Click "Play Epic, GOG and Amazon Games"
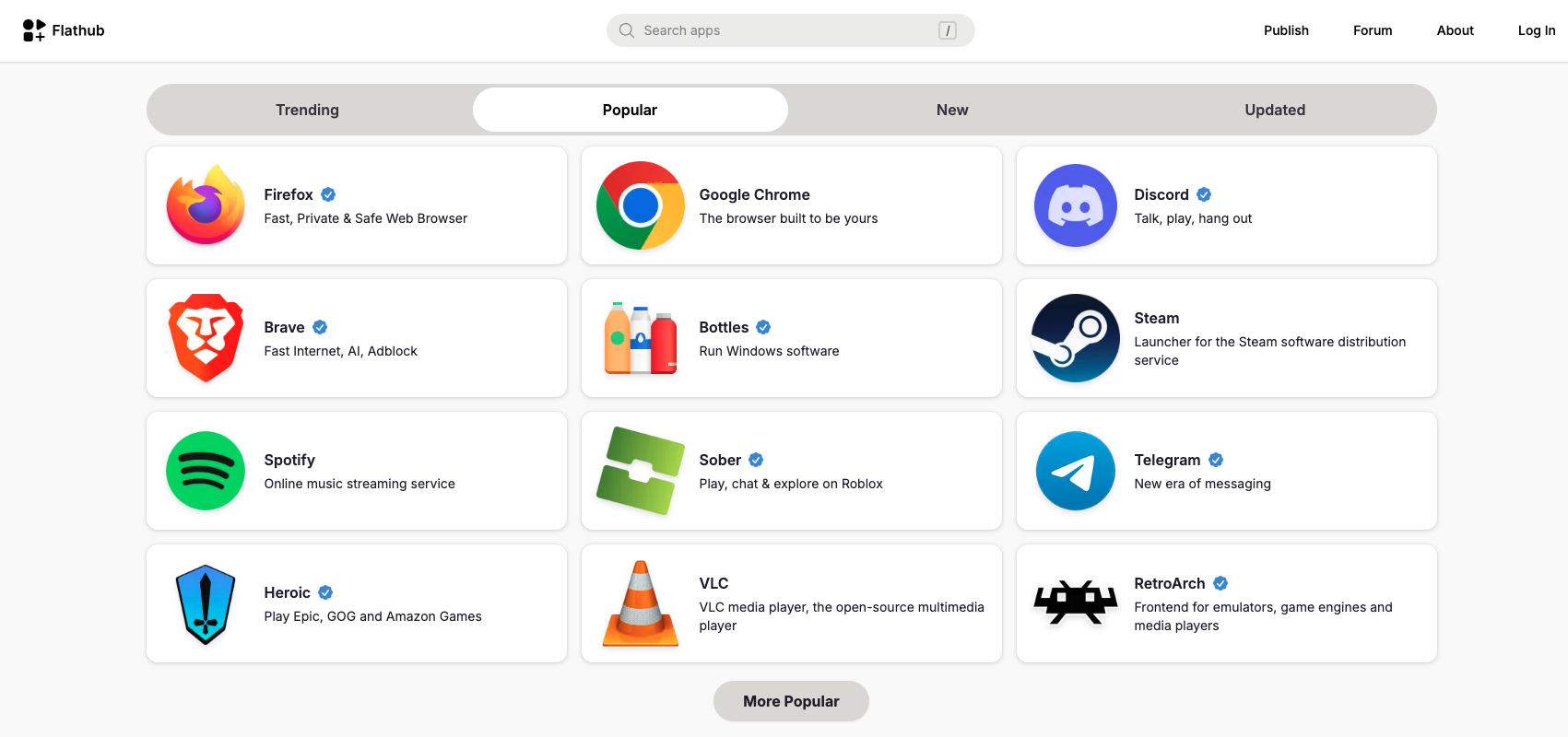The width and height of the screenshot is (1568, 737). tap(373, 616)
